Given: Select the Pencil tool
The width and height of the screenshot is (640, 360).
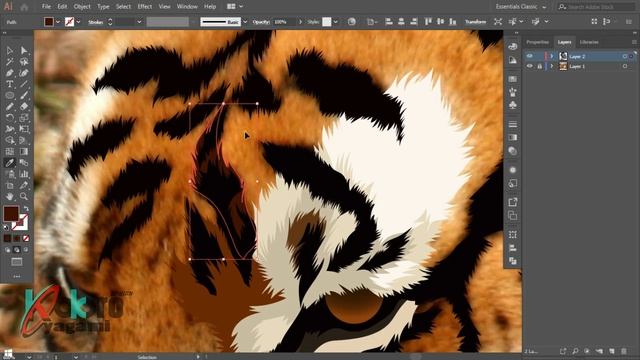Looking at the screenshot, I should [9, 107].
